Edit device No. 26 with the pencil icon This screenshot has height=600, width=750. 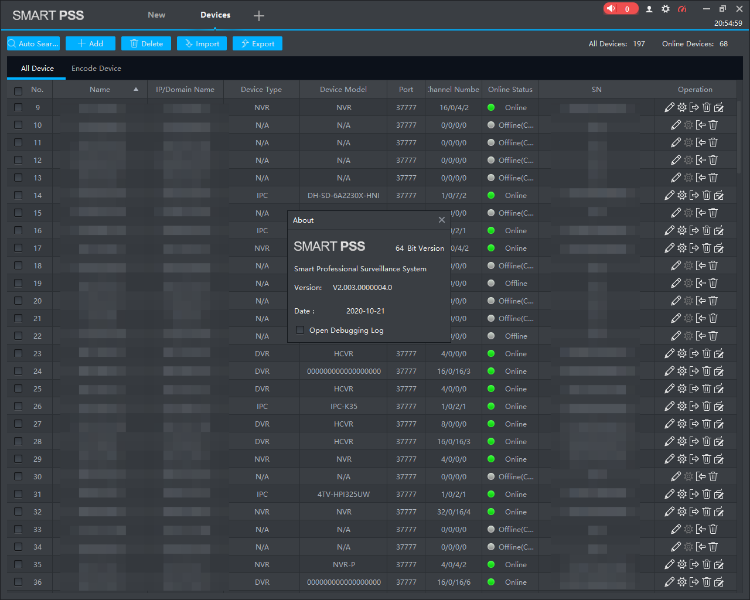tap(669, 406)
